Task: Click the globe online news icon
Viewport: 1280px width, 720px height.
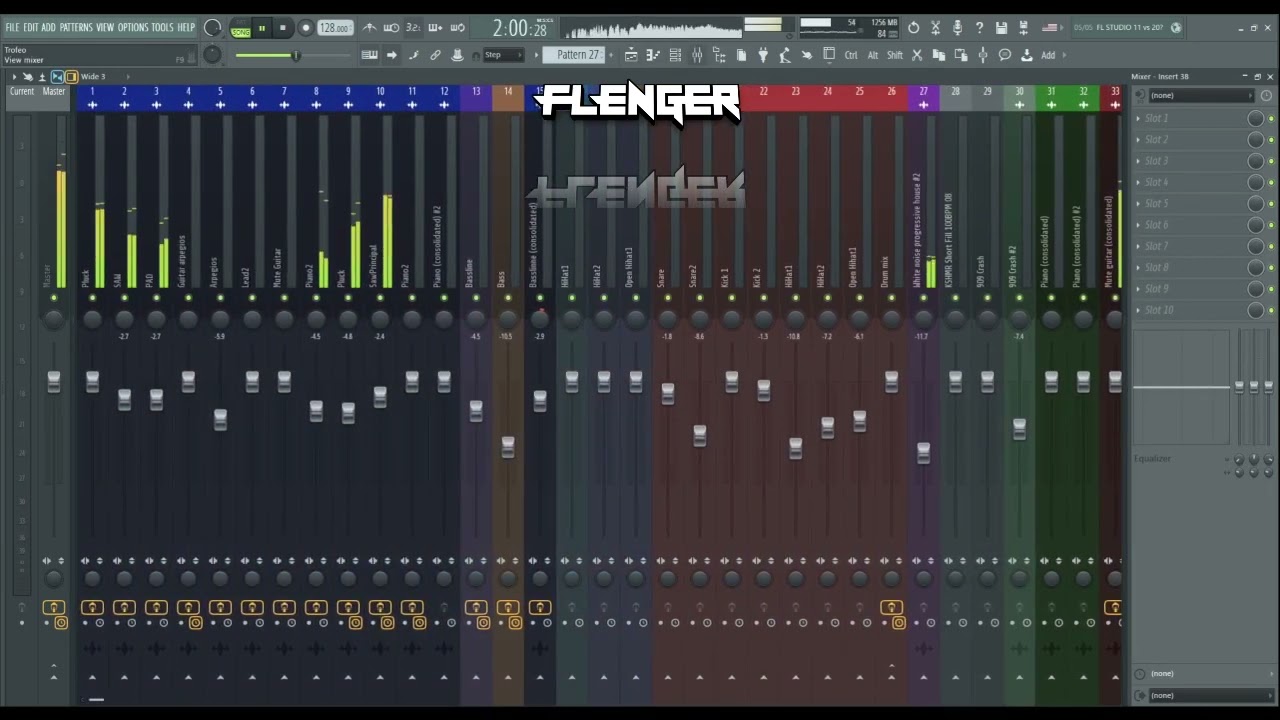Action: 1176,28
